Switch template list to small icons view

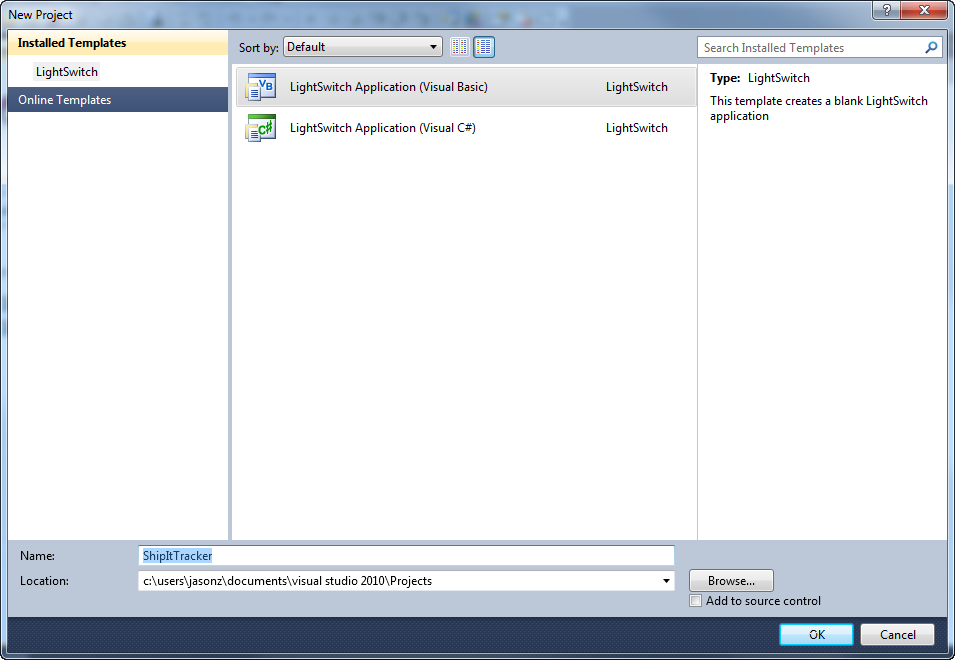(x=459, y=46)
